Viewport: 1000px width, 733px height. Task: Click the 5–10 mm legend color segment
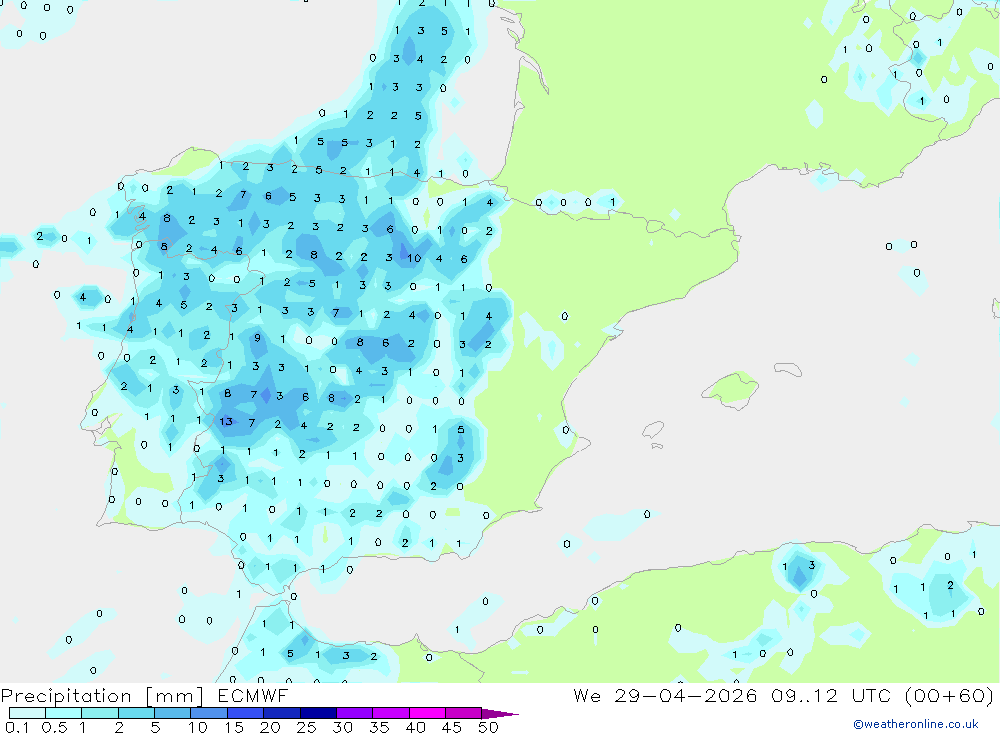173,713
